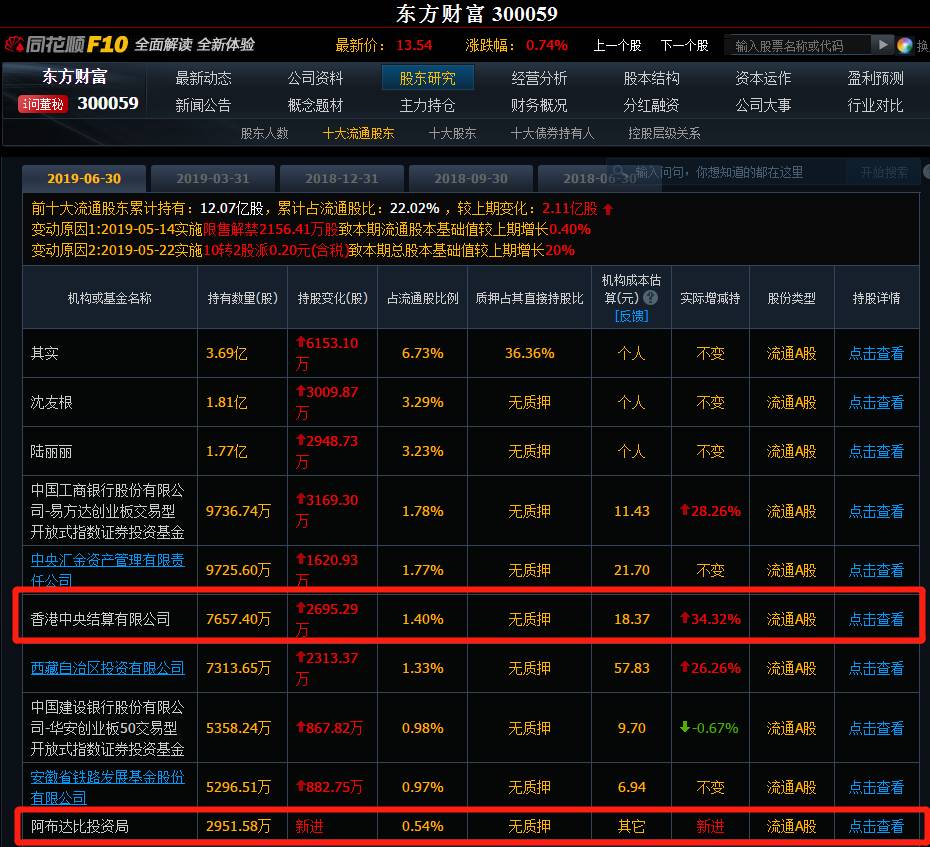This screenshot has width=930, height=847.
Task: Click the 占流通股比例 column header
Action: click(423, 298)
